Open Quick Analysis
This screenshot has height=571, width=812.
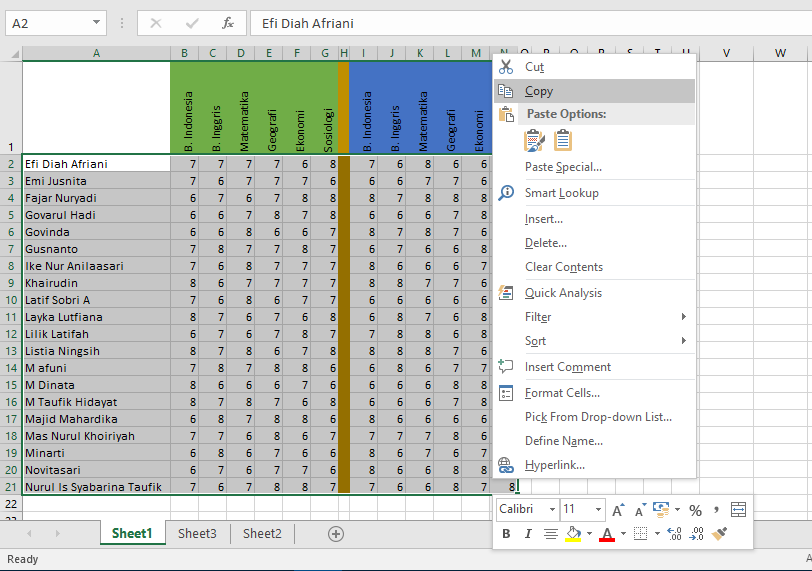click(594, 293)
